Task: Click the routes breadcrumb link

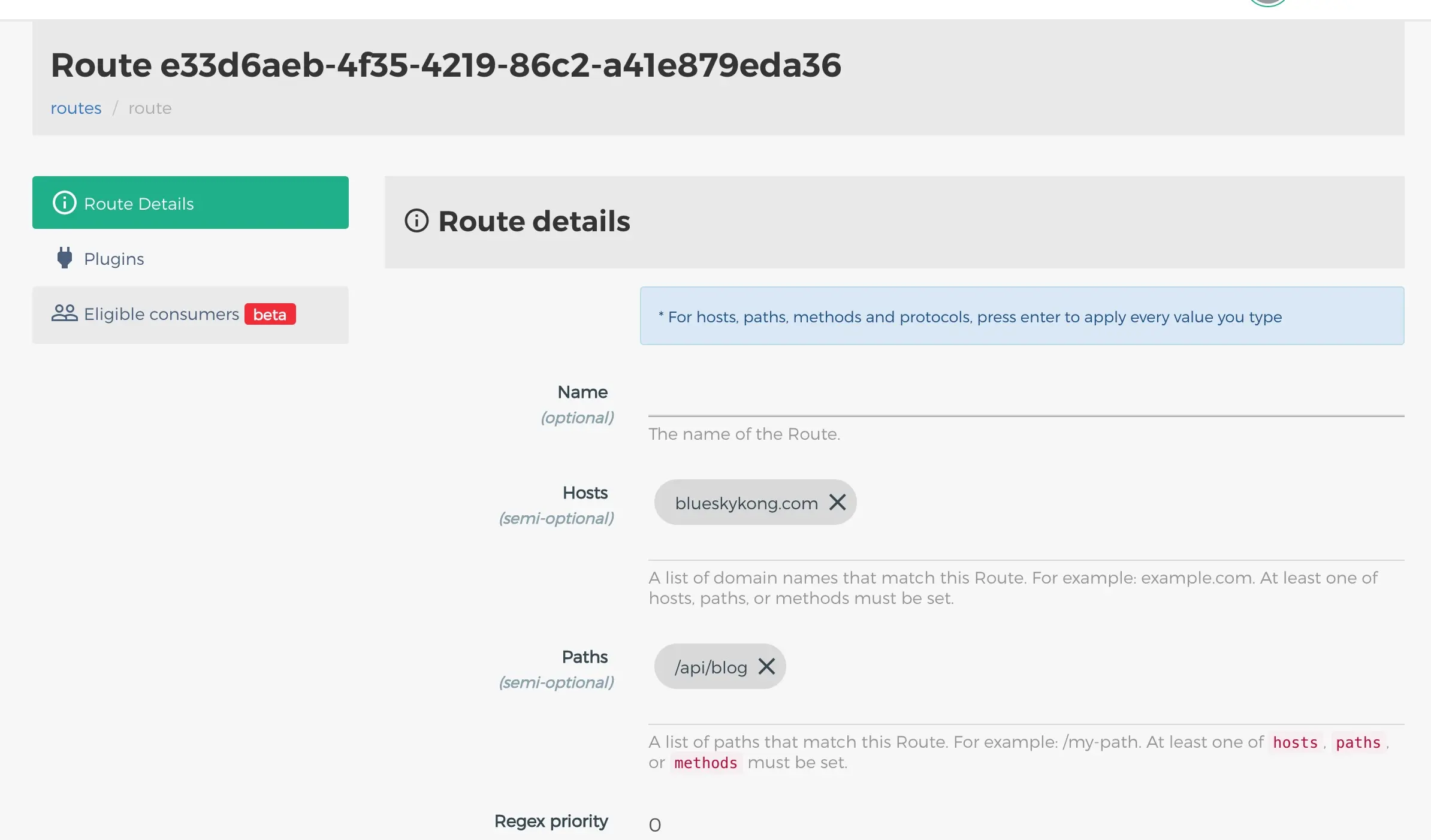Action: [76, 108]
